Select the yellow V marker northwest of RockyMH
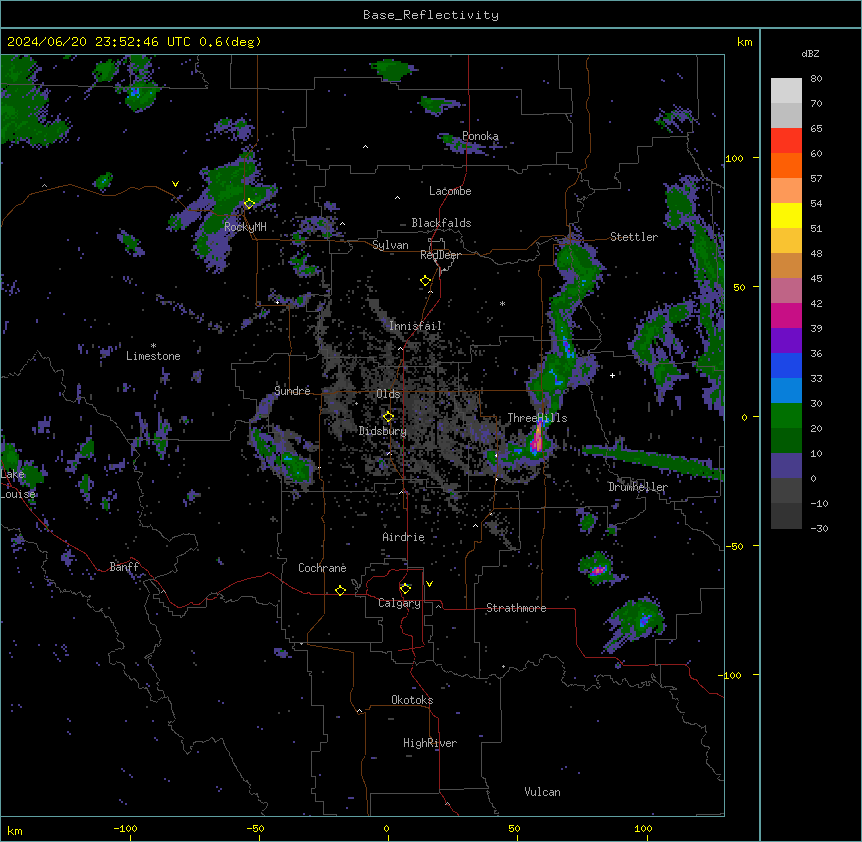This screenshot has height=842, width=862. pos(175,184)
